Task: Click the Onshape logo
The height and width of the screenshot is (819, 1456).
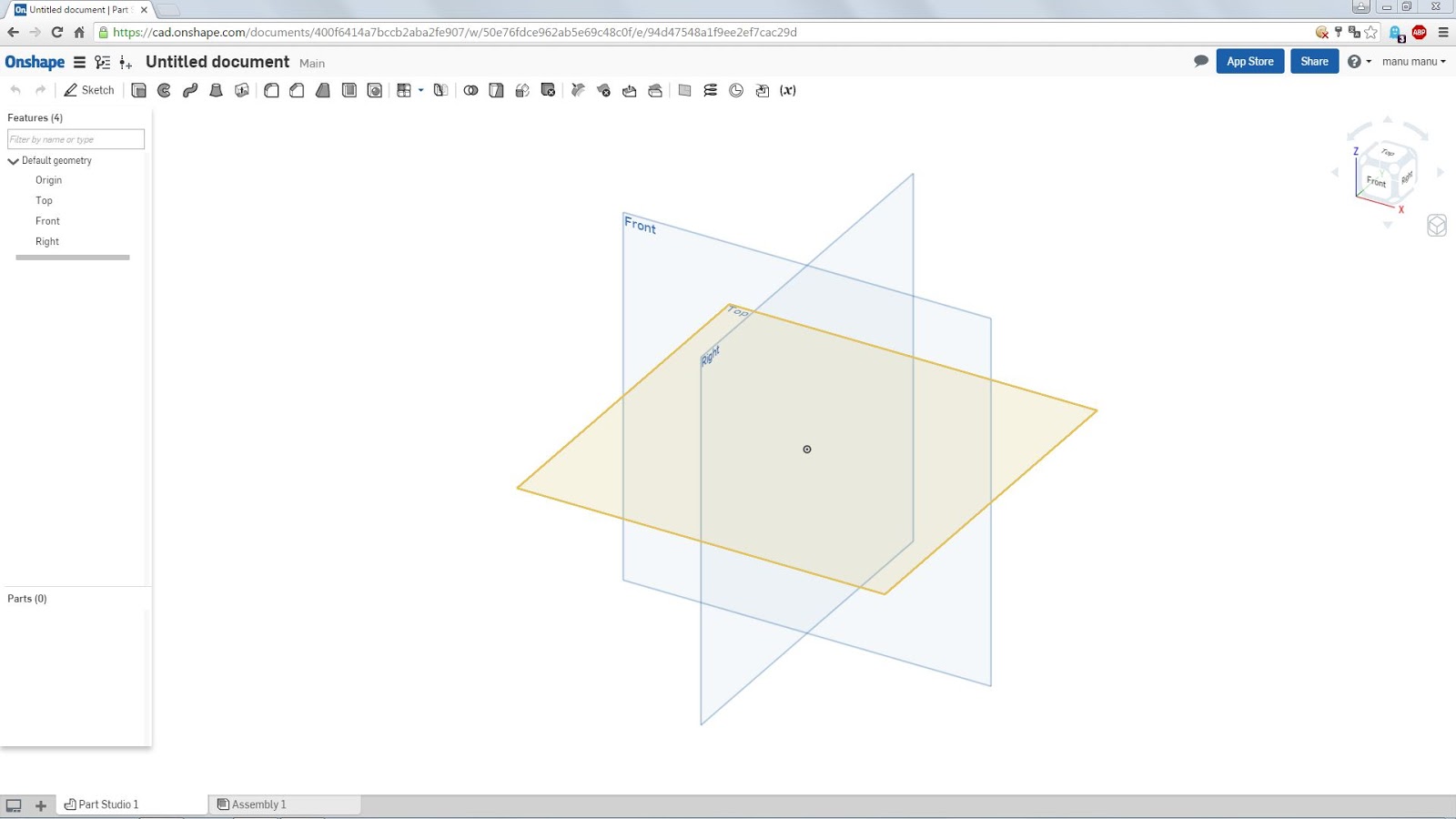Action: (x=35, y=61)
